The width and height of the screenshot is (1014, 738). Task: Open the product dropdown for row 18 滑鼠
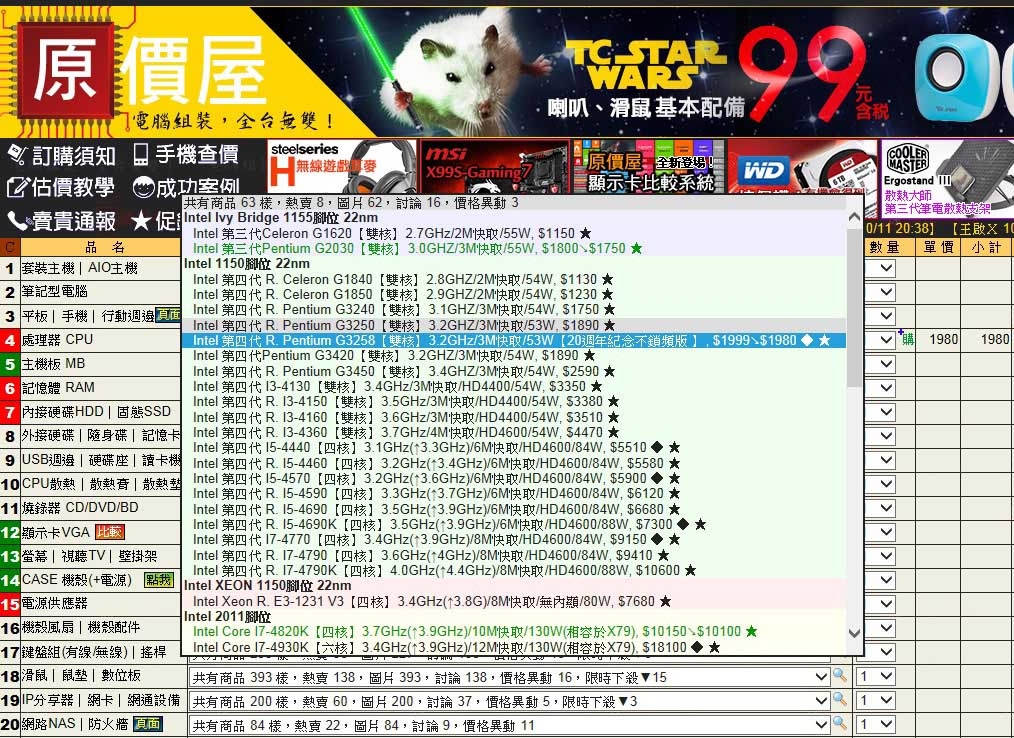pos(510,677)
